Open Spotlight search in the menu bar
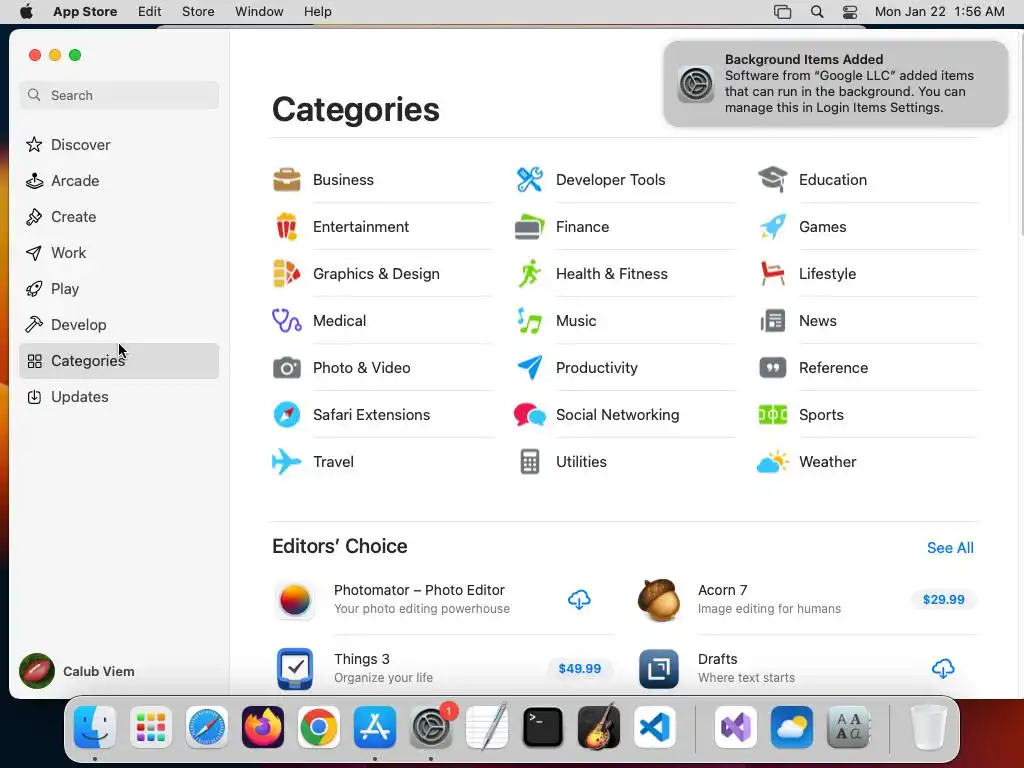This screenshot has width=1024, height=768. click(x=816, y=12)
